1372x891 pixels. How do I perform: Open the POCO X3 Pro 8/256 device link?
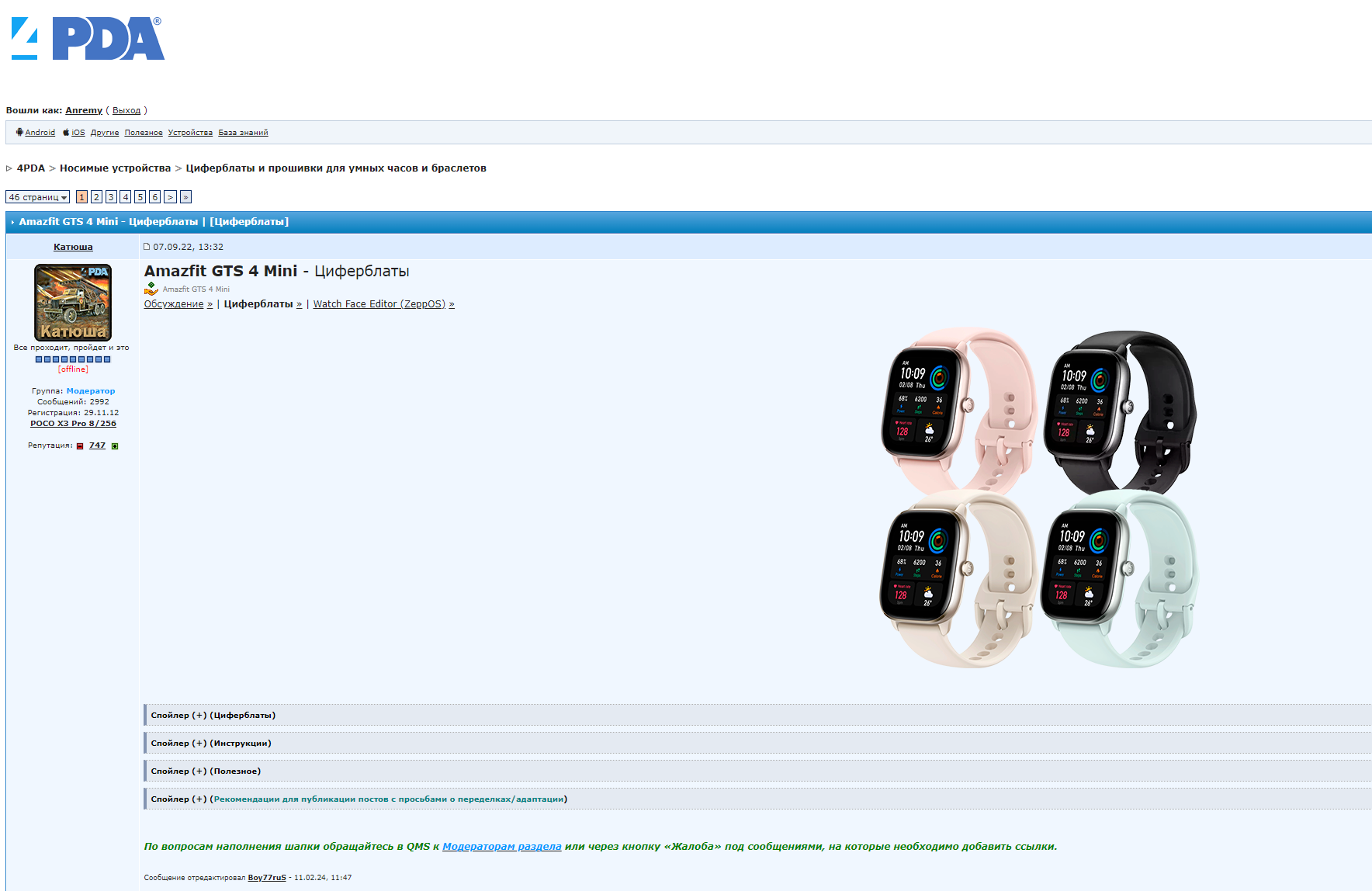pyautogui.click(x=73, y=424)
